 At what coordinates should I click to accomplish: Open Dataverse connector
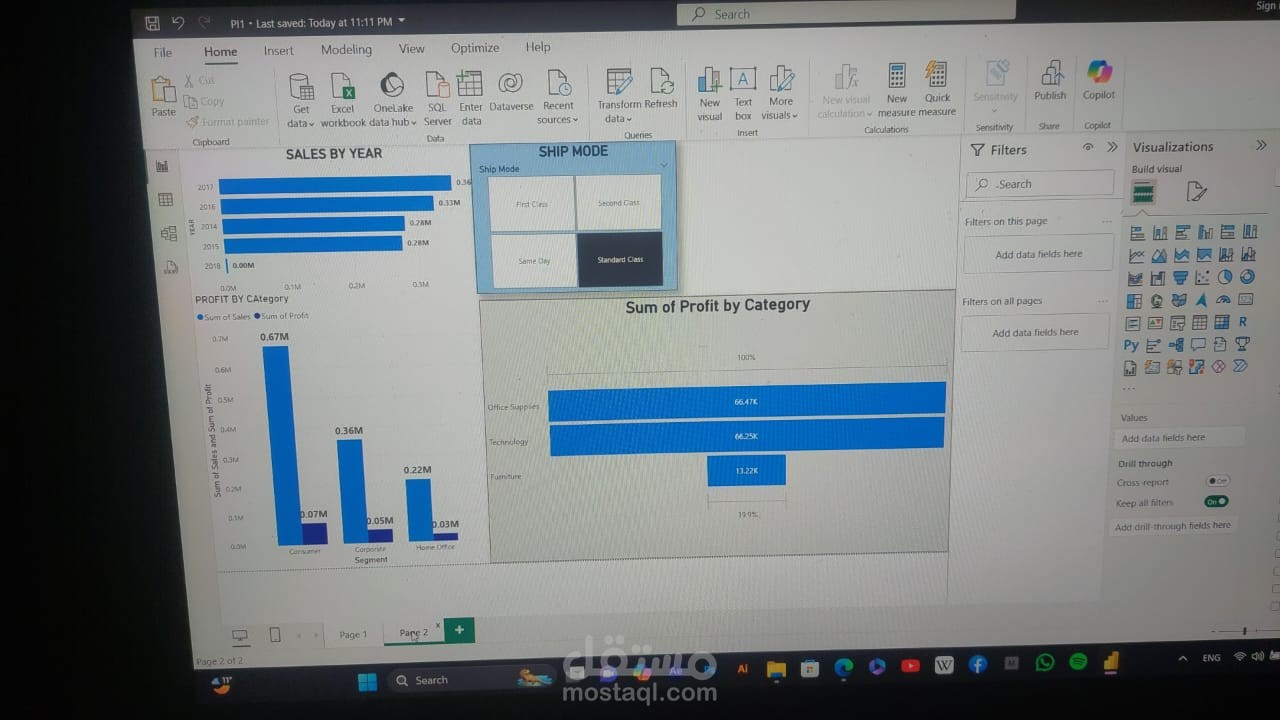(511, 92)
